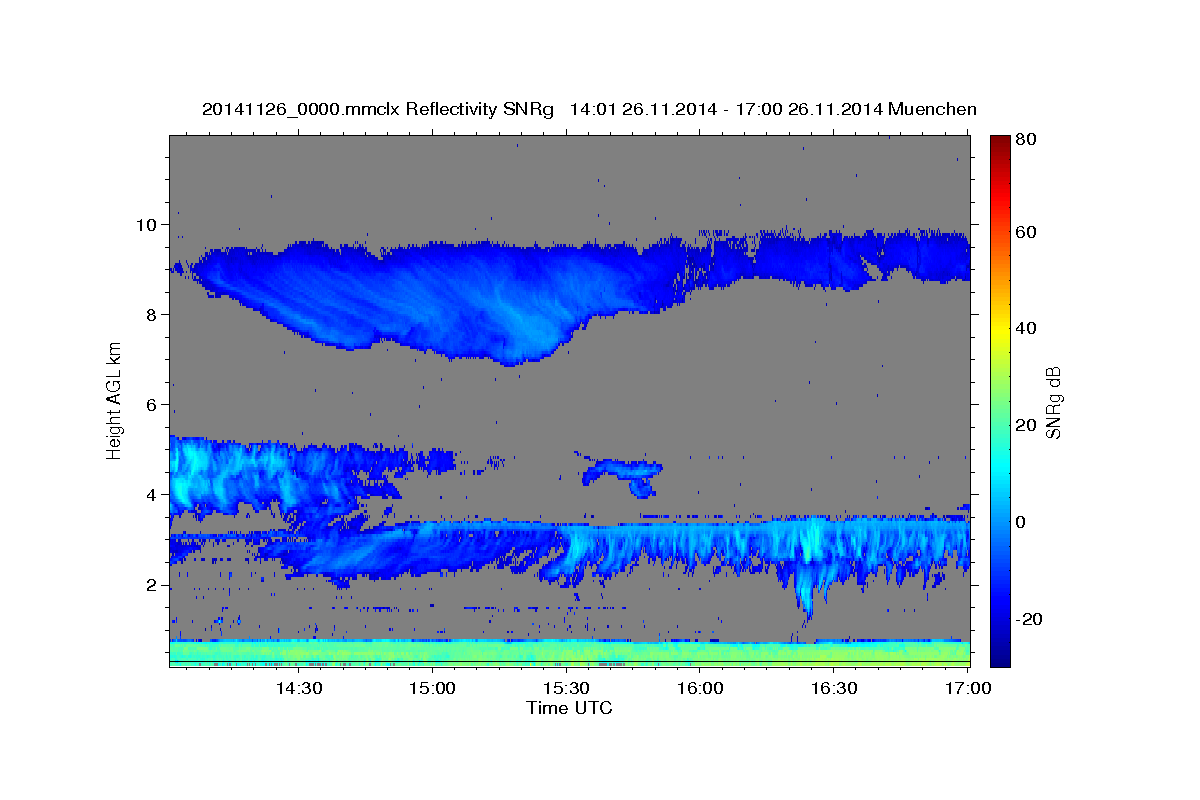This screenshot has height=800, width=1200.
Task: Click the yellow-green near-surface echo band
Action: click(569, 653)
